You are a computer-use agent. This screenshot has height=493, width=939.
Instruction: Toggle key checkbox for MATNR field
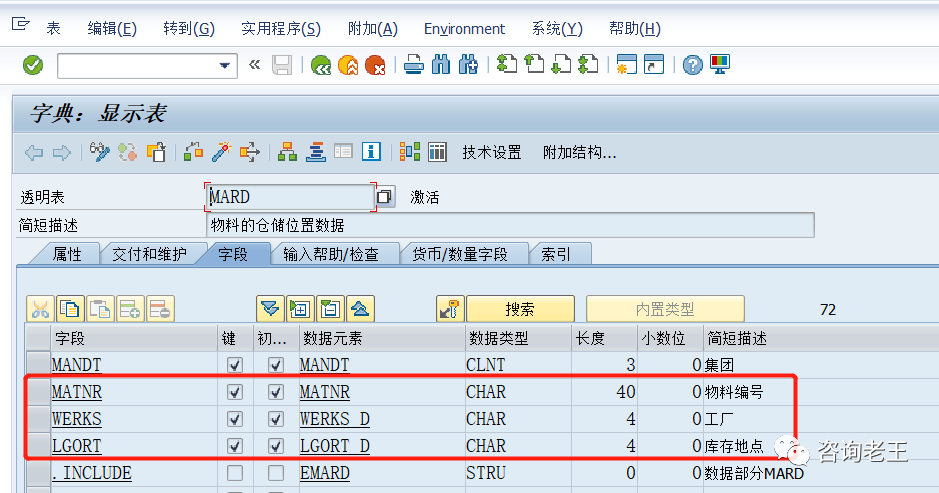click(x=235, y=392)
